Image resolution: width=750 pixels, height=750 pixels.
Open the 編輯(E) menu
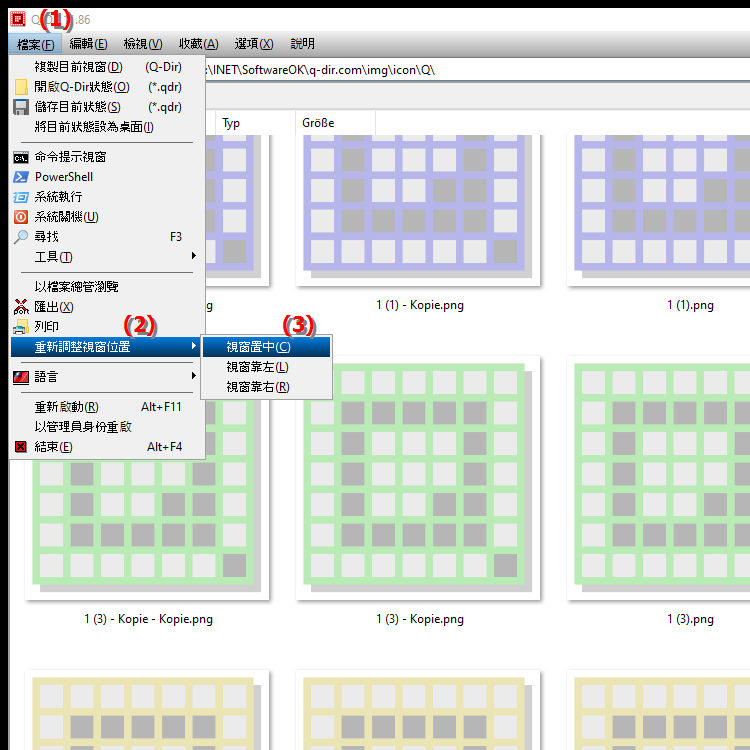click(88, 44)
